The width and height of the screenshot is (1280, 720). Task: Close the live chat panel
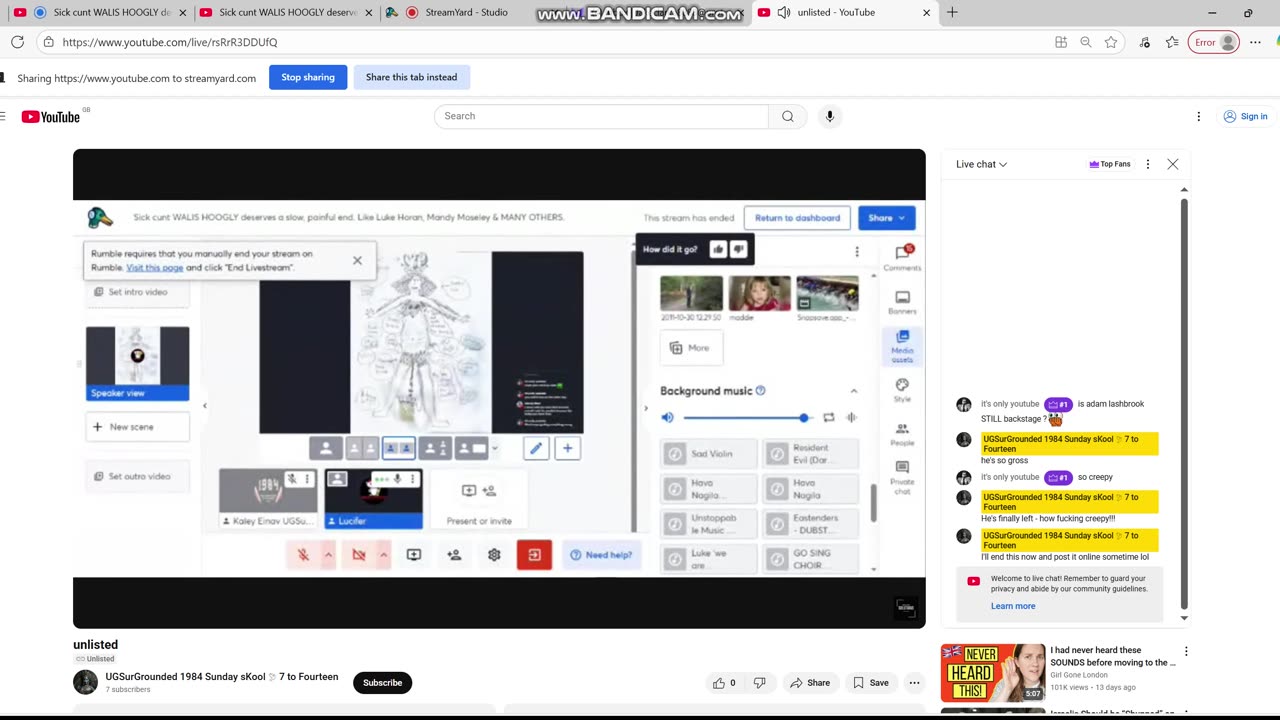point(1173,164)
